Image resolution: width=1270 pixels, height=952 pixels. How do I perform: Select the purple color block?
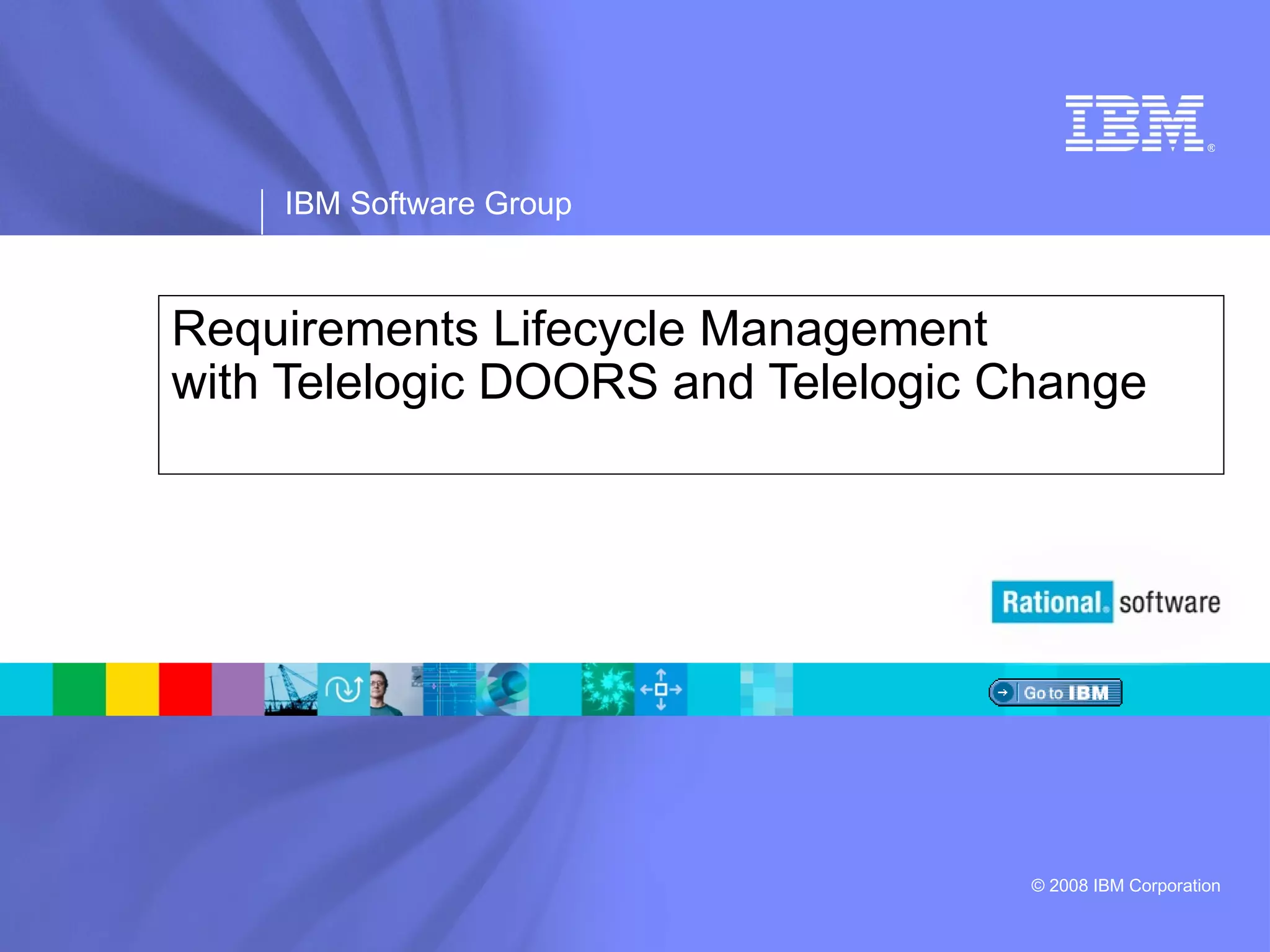[238, 689]
